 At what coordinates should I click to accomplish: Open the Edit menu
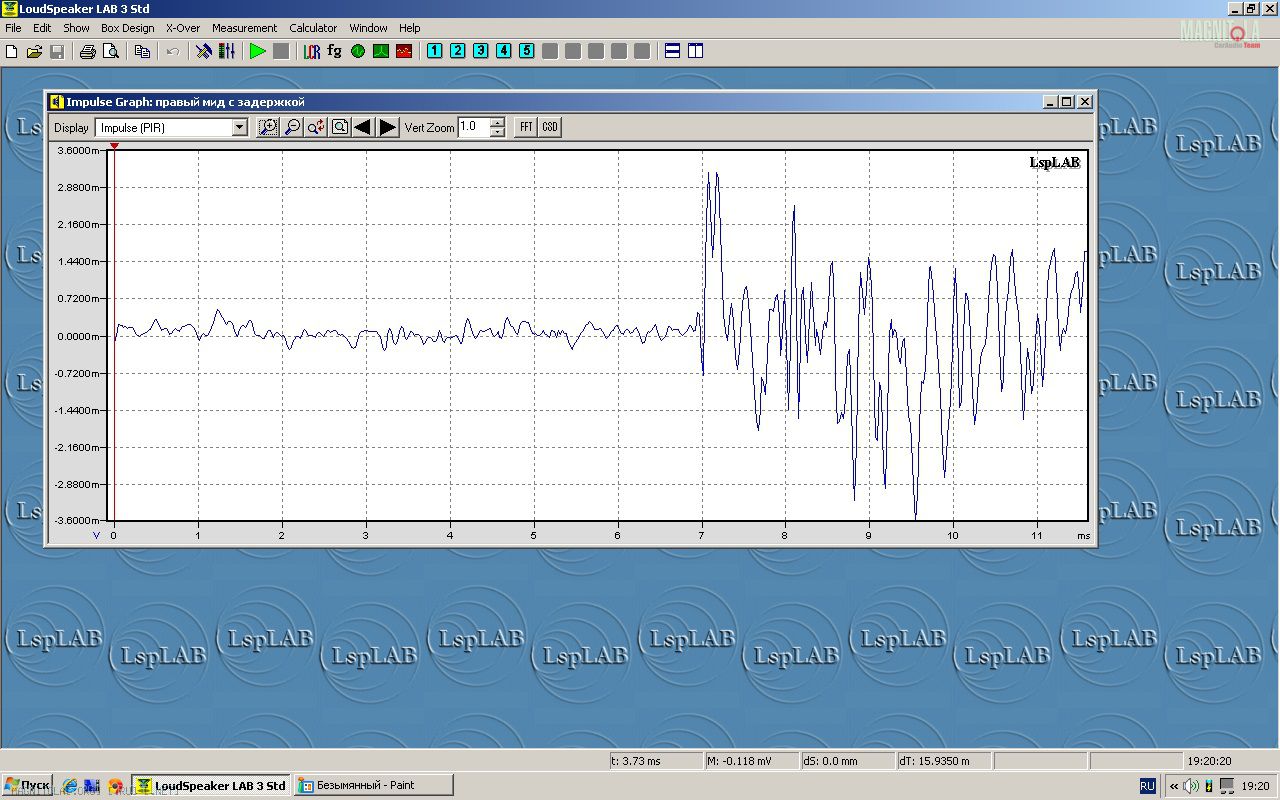[42, 28]
